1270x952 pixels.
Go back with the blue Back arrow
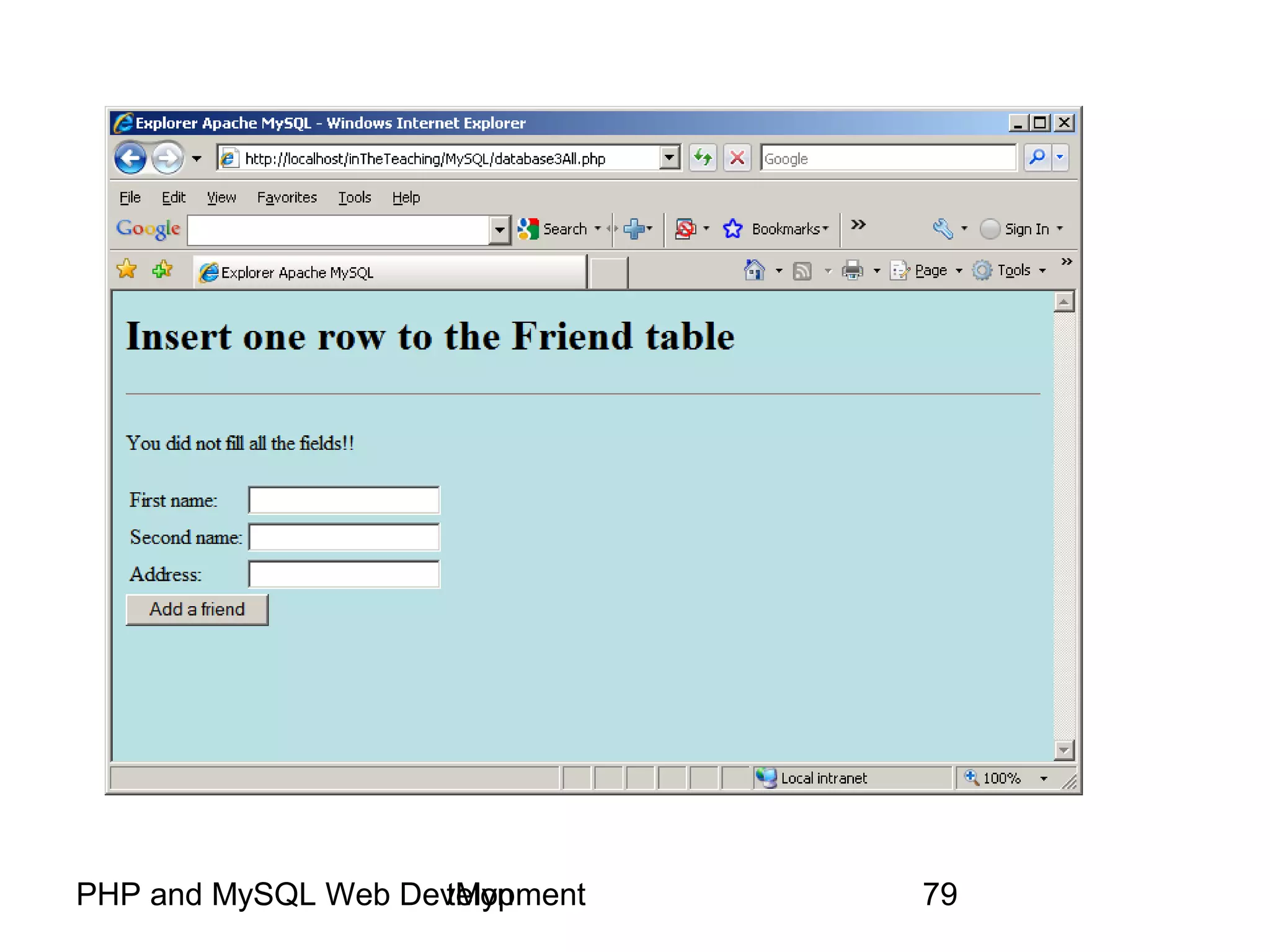point(130,158)
